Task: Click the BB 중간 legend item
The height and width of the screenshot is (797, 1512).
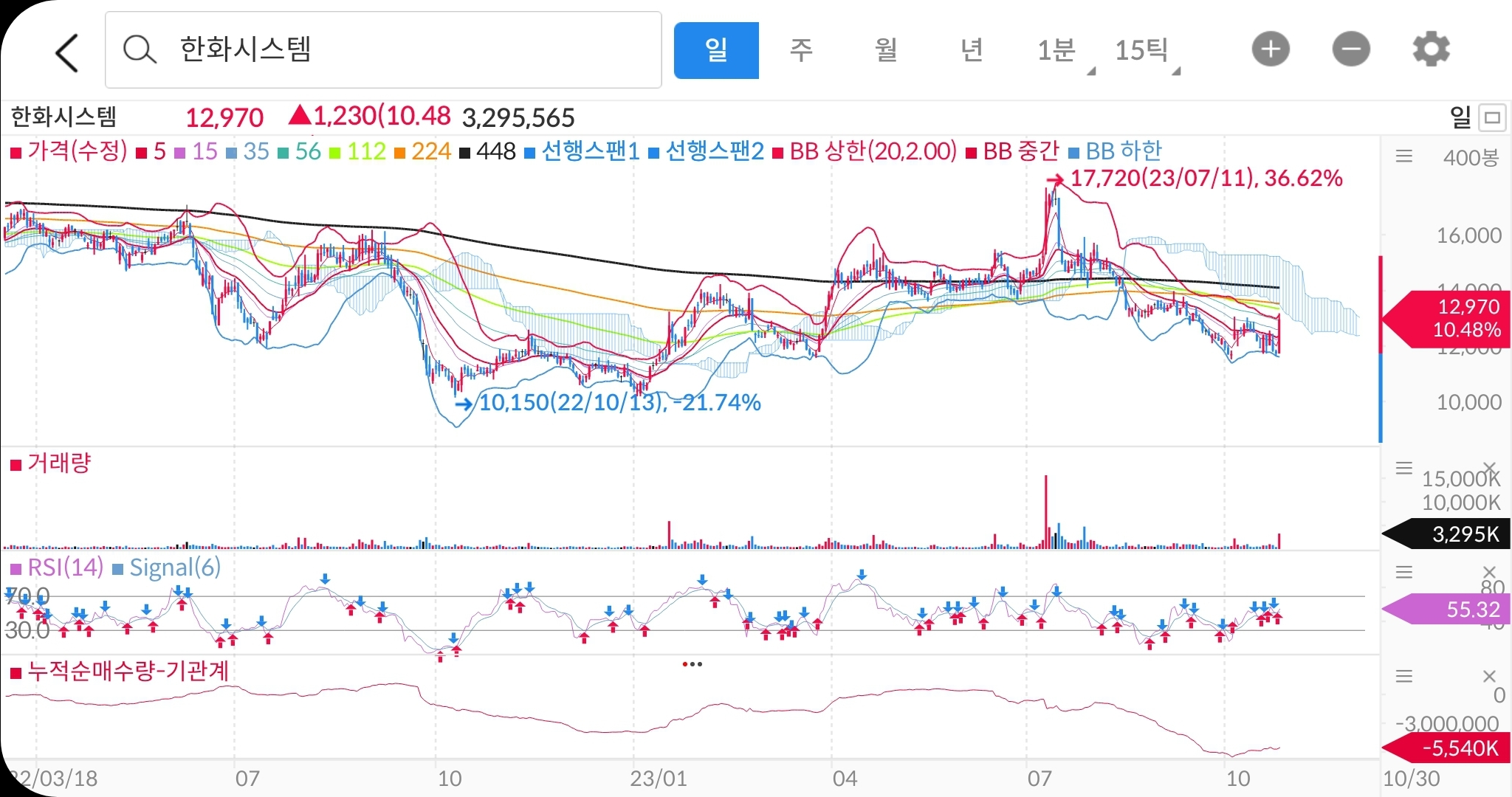Action: click(1012, 151)
